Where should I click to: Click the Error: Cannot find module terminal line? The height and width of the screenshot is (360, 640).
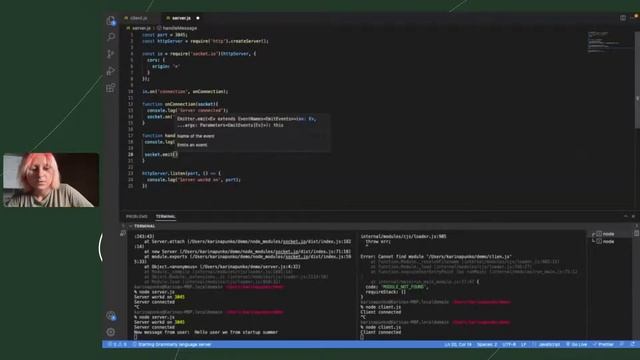coord(436,257)
